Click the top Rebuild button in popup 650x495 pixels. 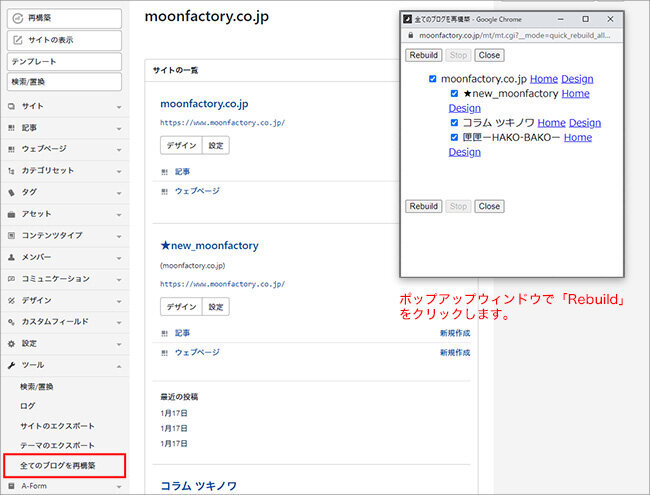424,55
